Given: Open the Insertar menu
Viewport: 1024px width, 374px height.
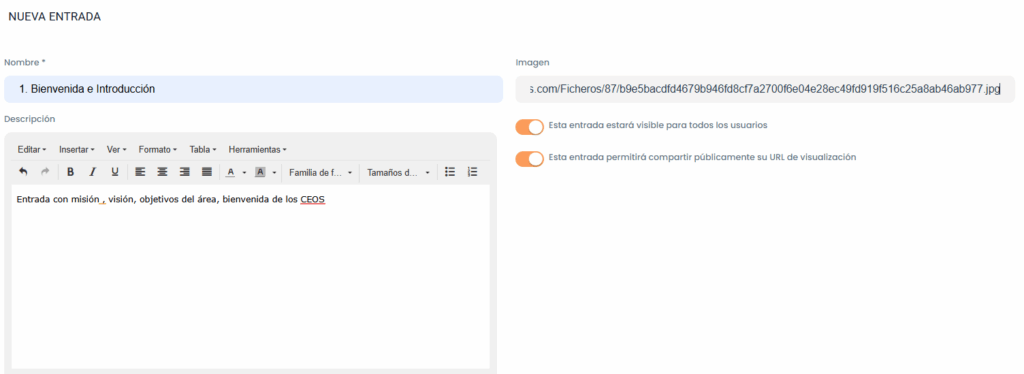Looking at the screenshot, I should (76, 149).
